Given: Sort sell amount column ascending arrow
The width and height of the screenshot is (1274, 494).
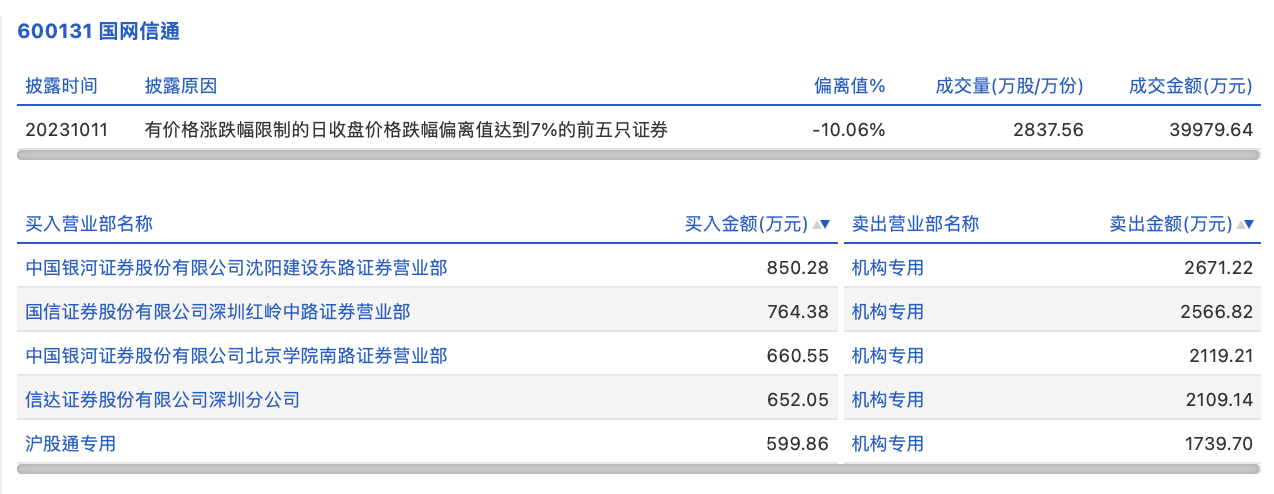Looking at the screenshot, I should [x=1241, y=224].
